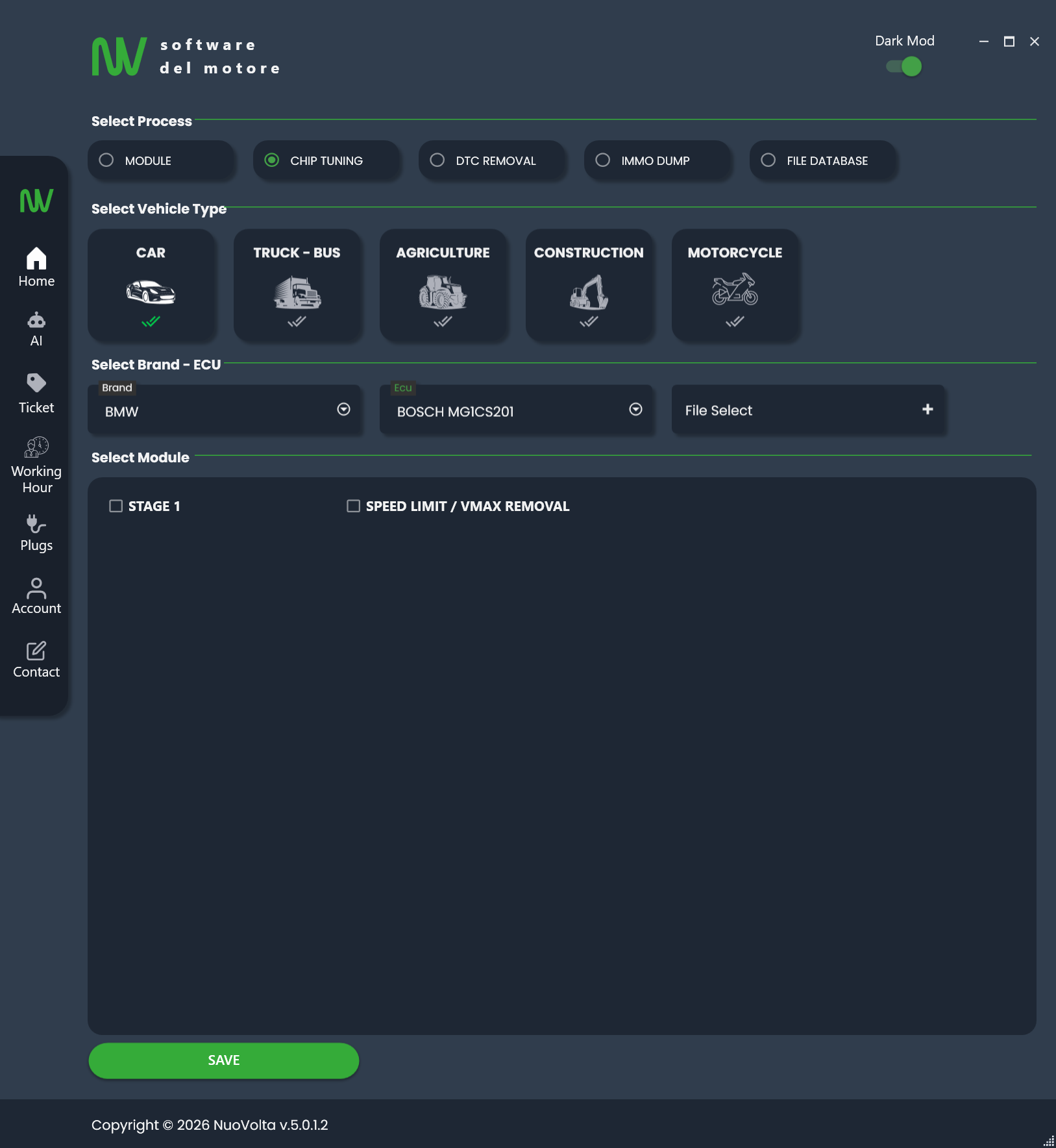Open the Contact edit icon
Image resolution: width=1056 pixels, height=1148 pixels.
point(36,651)
